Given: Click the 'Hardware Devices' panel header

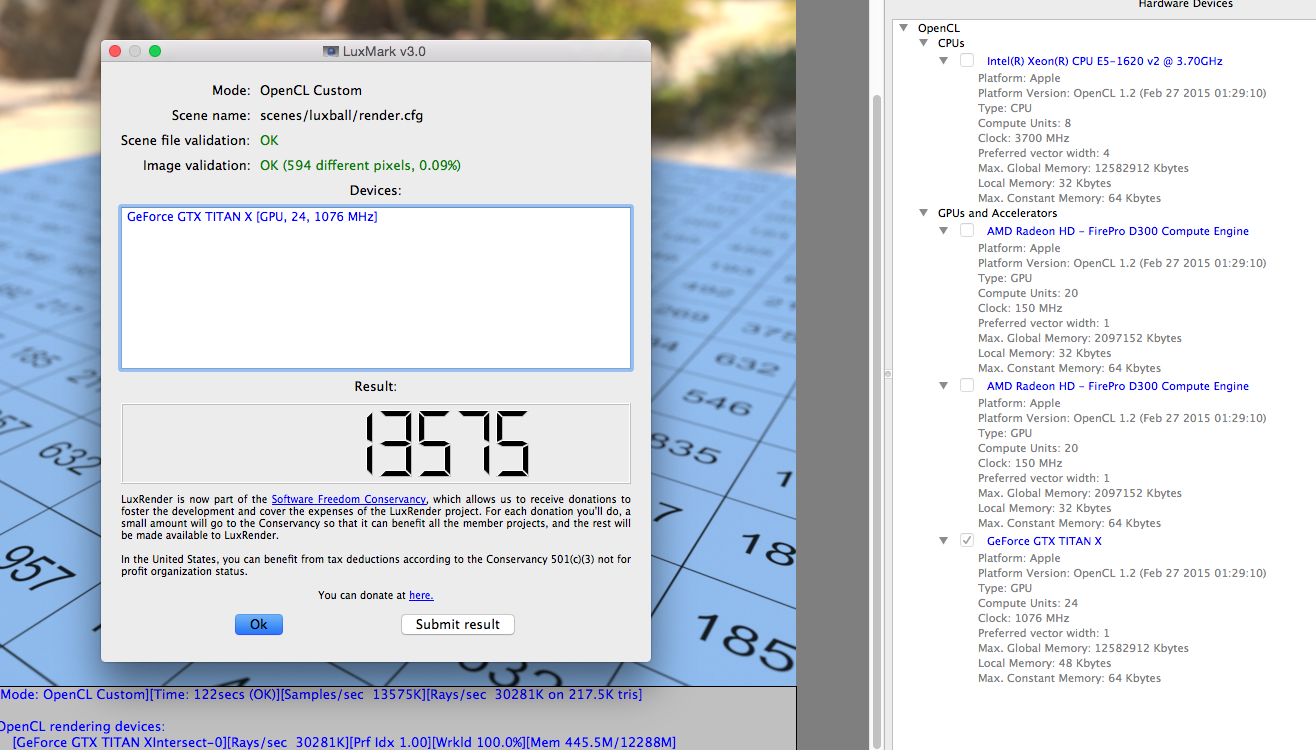Looking at the screenshot, I should [x=1185, y=5].
